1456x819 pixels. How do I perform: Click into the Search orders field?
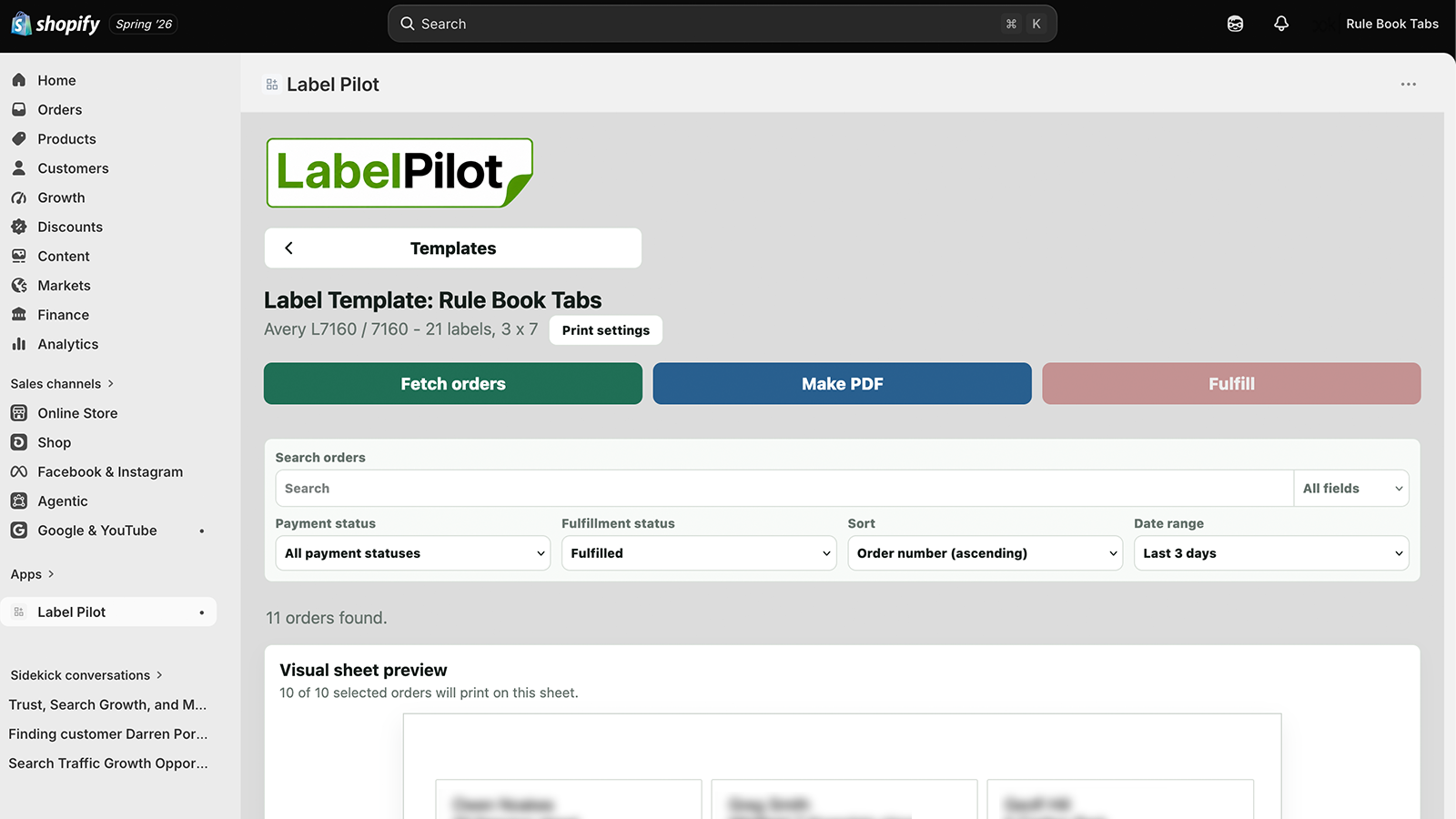[784, 489]
